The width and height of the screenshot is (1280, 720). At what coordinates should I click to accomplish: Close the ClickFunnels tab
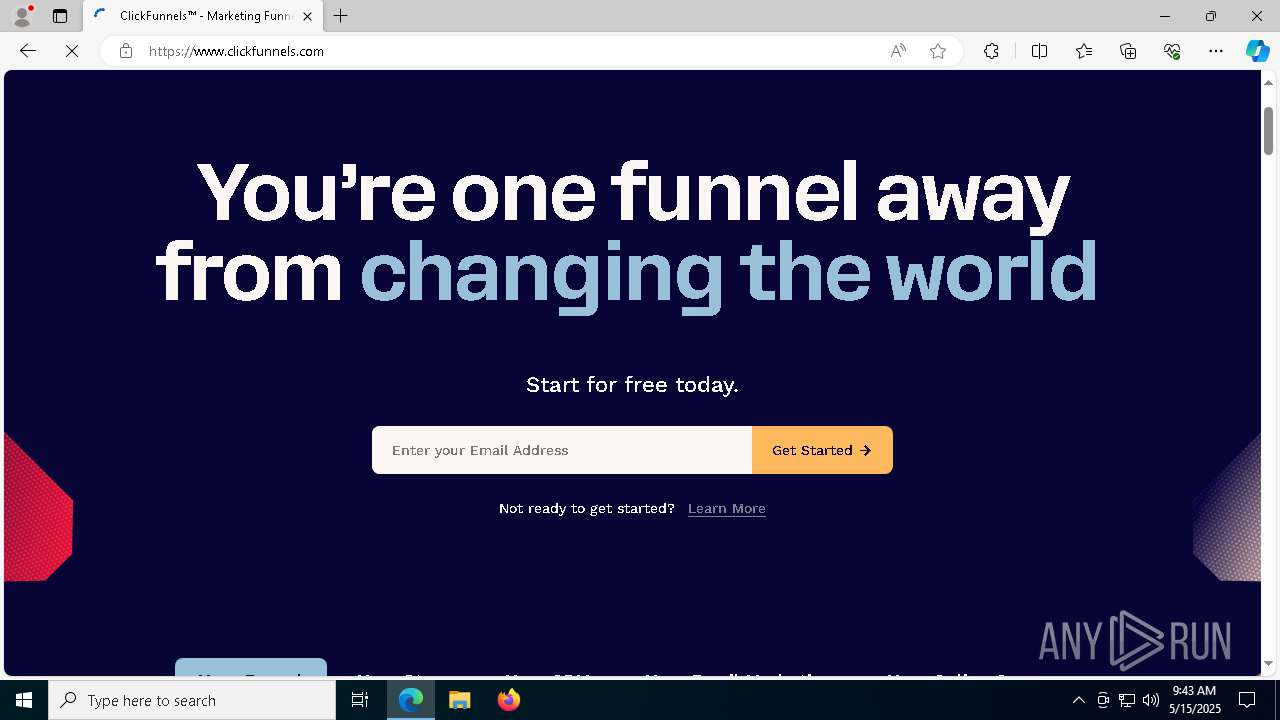click(x=307, y=16)
